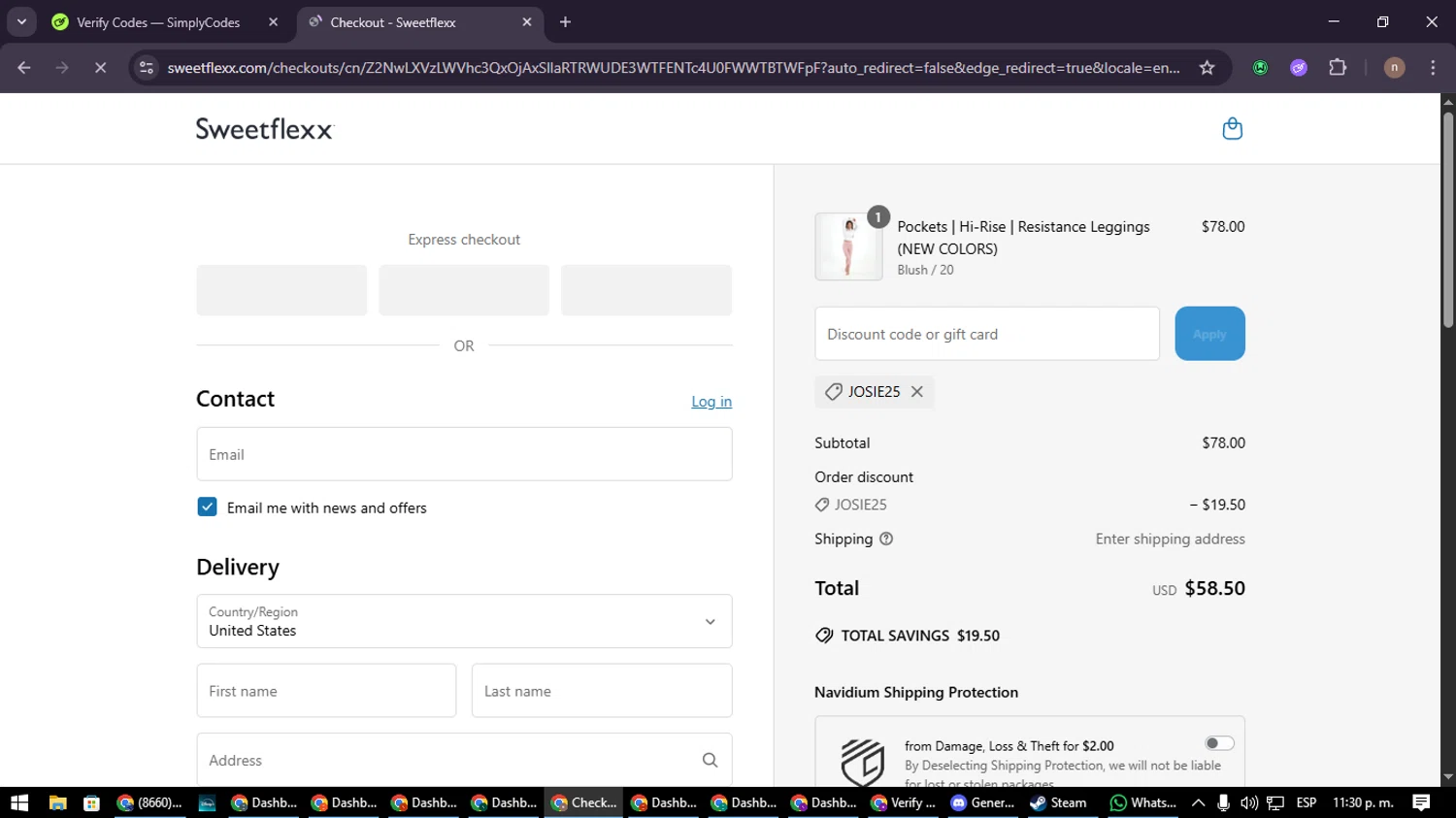Switch to the '(8660)...' Chrome taskbar window

tap(149, 802)
